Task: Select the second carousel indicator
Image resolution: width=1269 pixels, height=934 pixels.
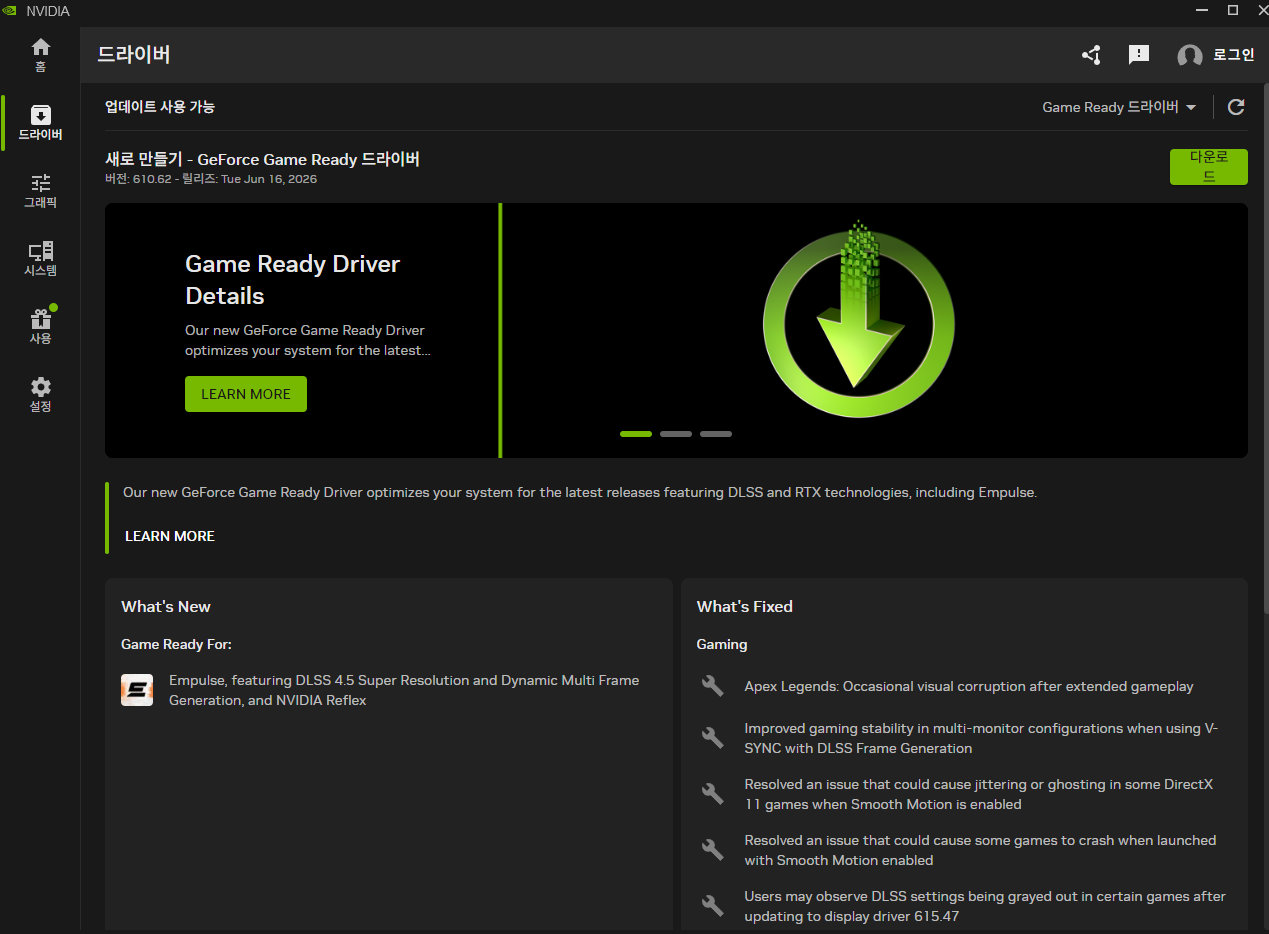Action: tap(676, 434)
